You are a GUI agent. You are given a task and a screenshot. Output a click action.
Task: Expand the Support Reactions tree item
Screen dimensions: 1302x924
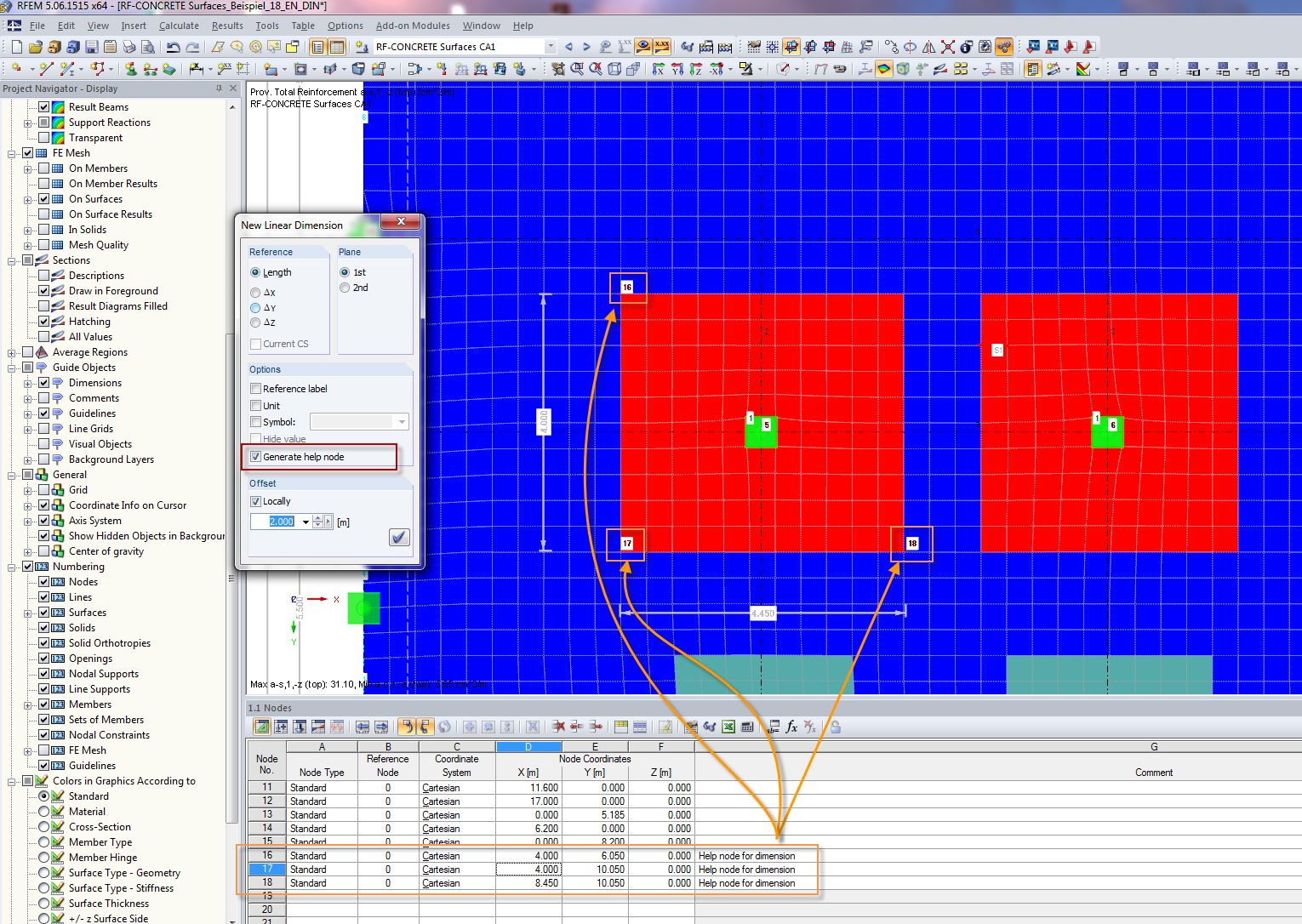(x=26, y=122)
